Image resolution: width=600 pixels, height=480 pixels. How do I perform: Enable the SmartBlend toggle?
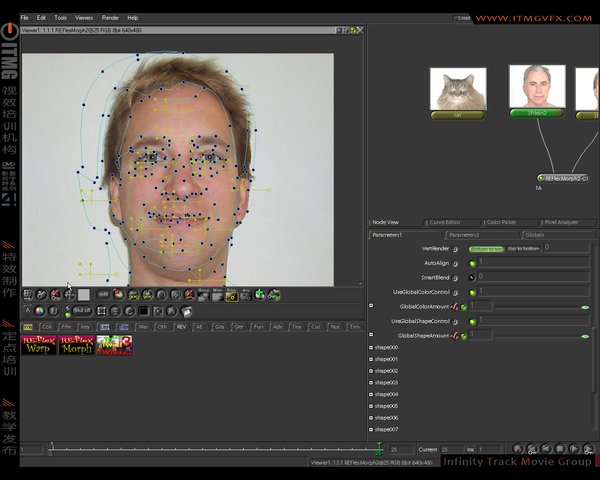(472, 277)
